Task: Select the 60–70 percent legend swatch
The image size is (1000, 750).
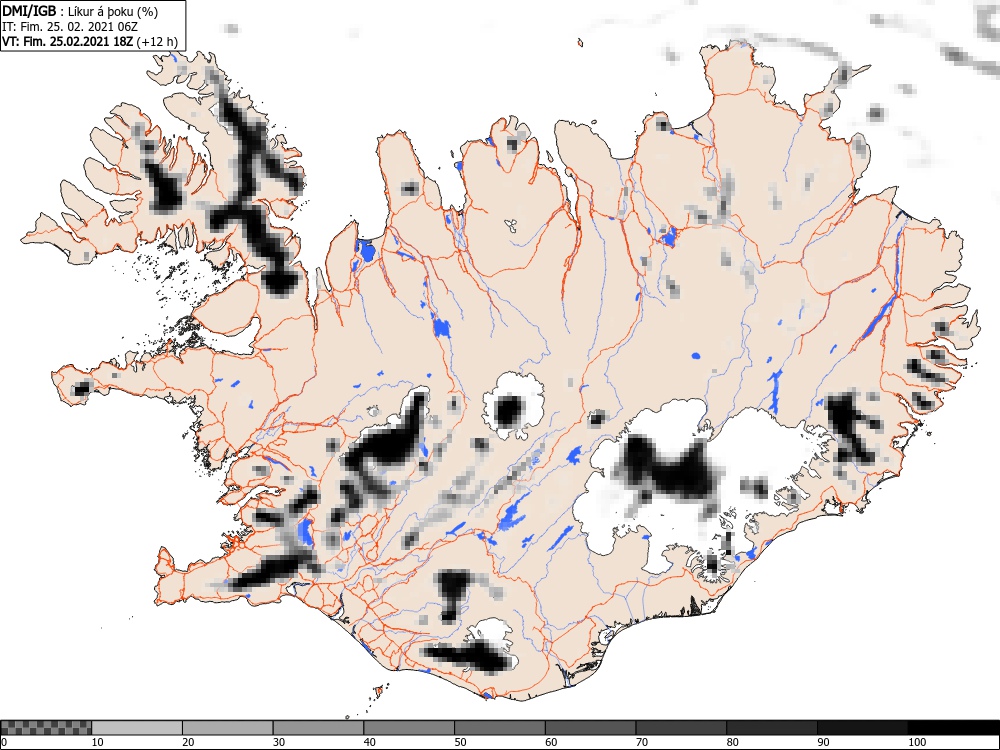Action: point(590,728)
